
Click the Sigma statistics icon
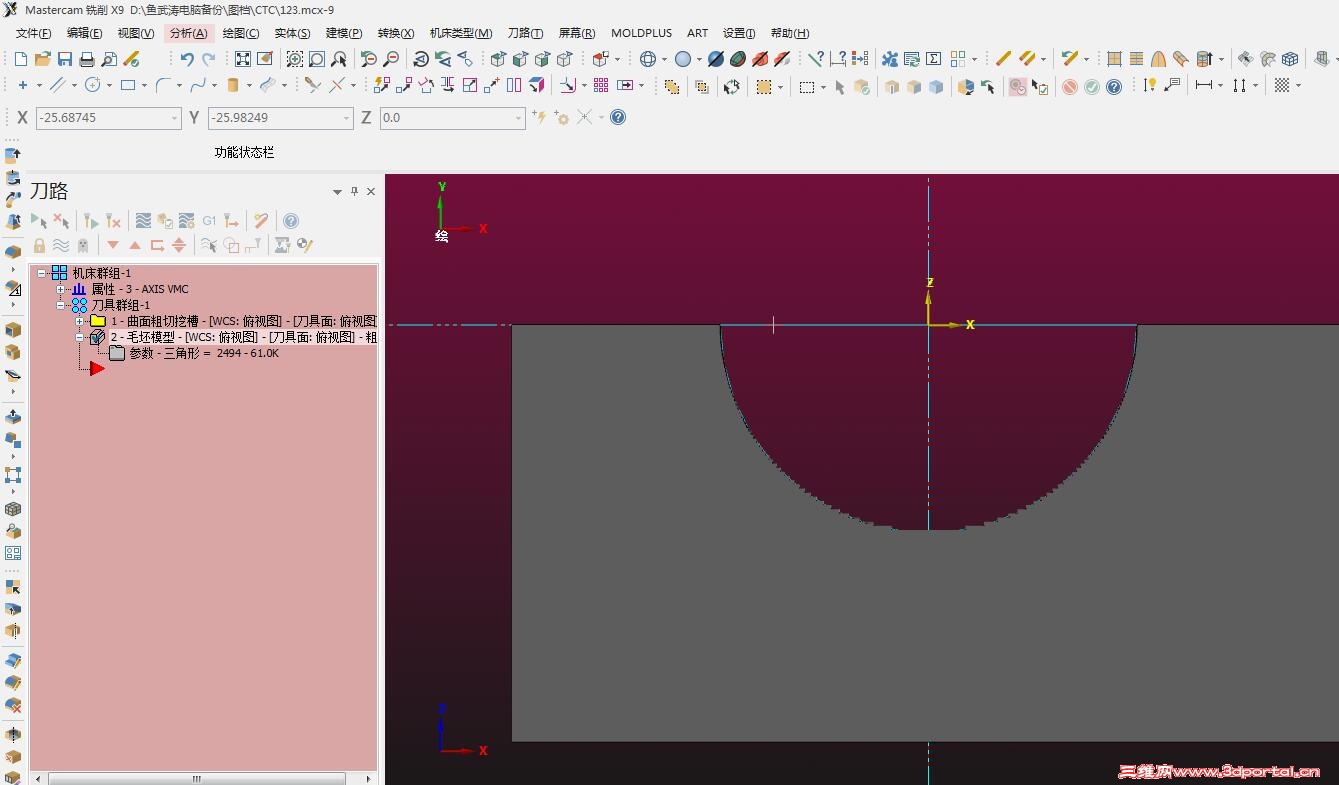pyautogui.click(x=934, y=59)
